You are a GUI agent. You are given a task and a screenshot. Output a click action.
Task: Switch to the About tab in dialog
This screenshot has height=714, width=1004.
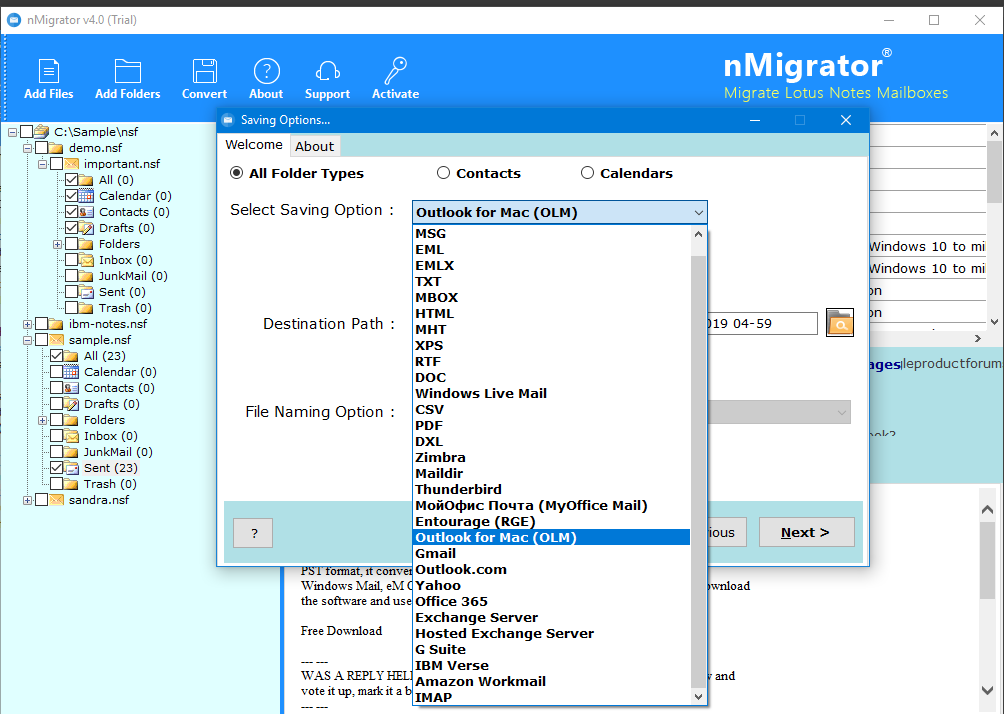coord(314,146)
